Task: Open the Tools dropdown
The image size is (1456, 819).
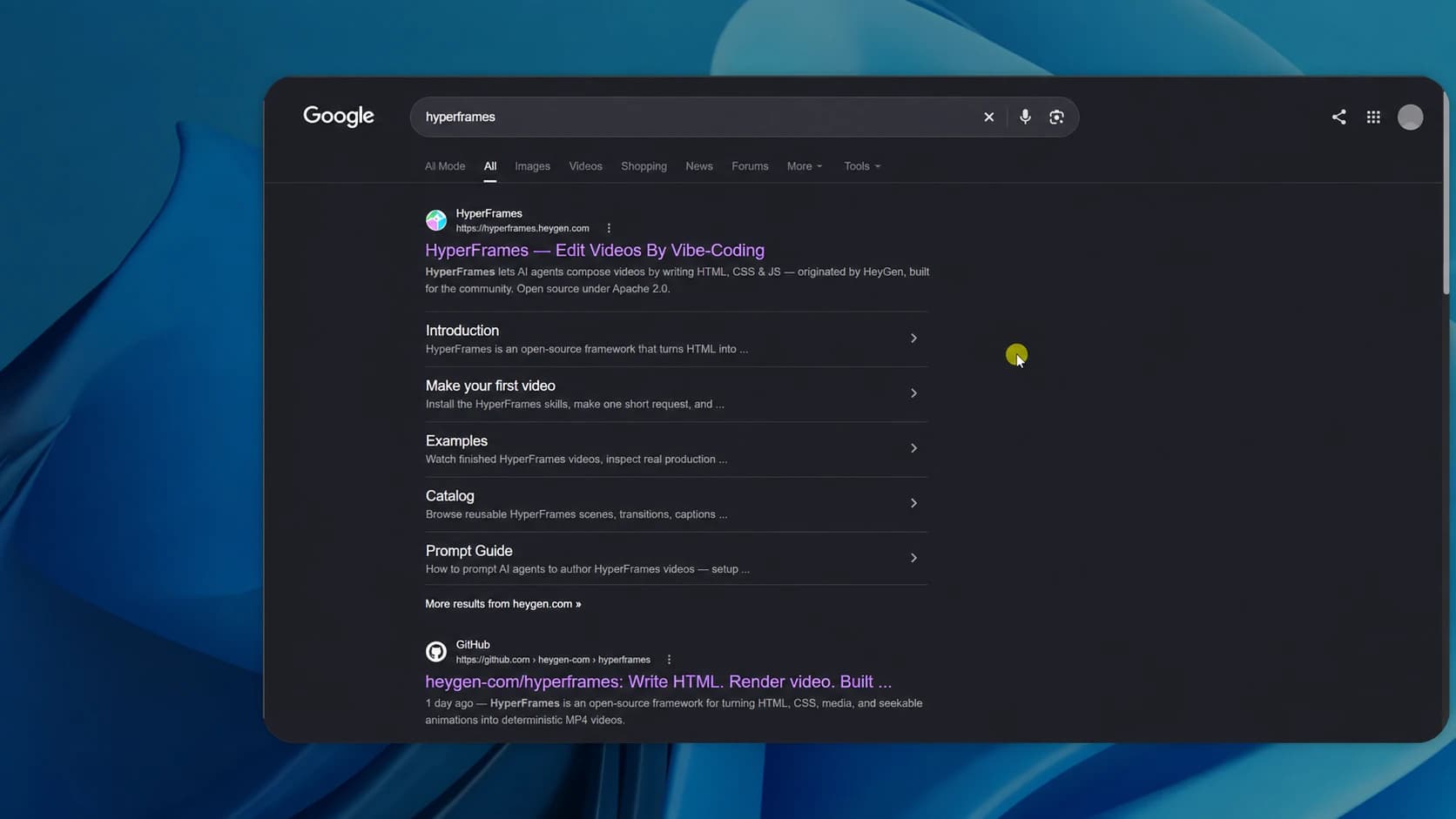Action: (862, 166)
